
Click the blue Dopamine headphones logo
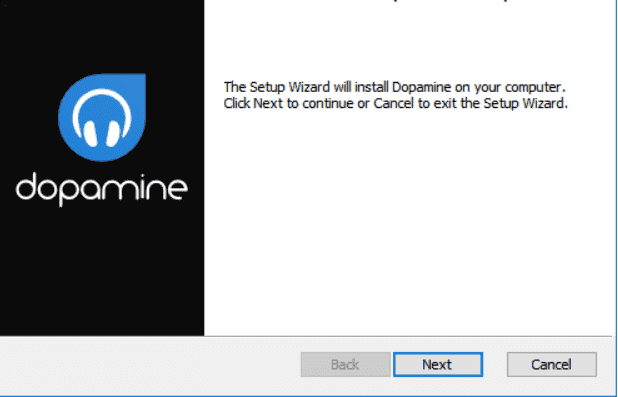click(102, 117)
